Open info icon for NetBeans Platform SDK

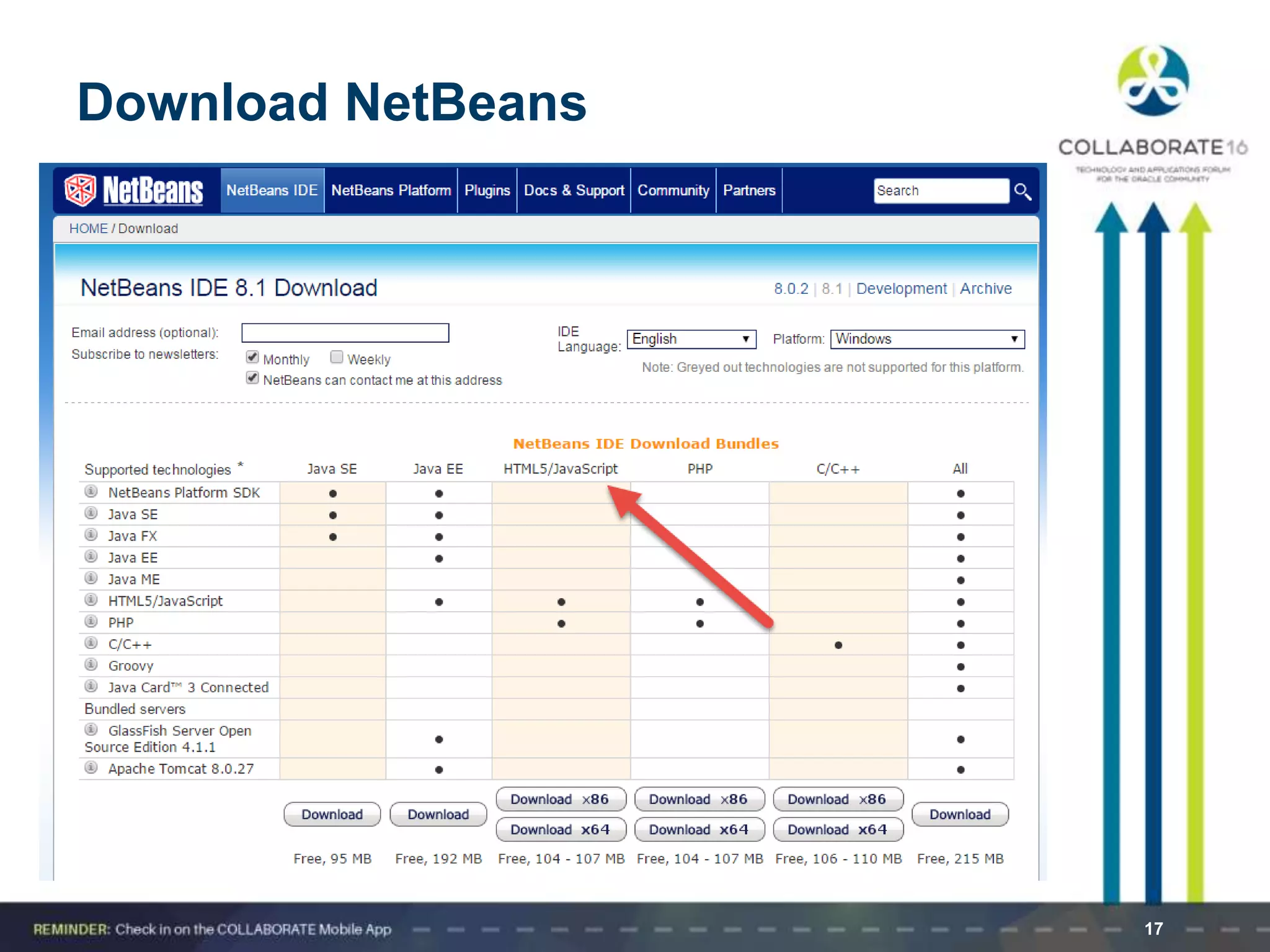(x=91, y=491)
